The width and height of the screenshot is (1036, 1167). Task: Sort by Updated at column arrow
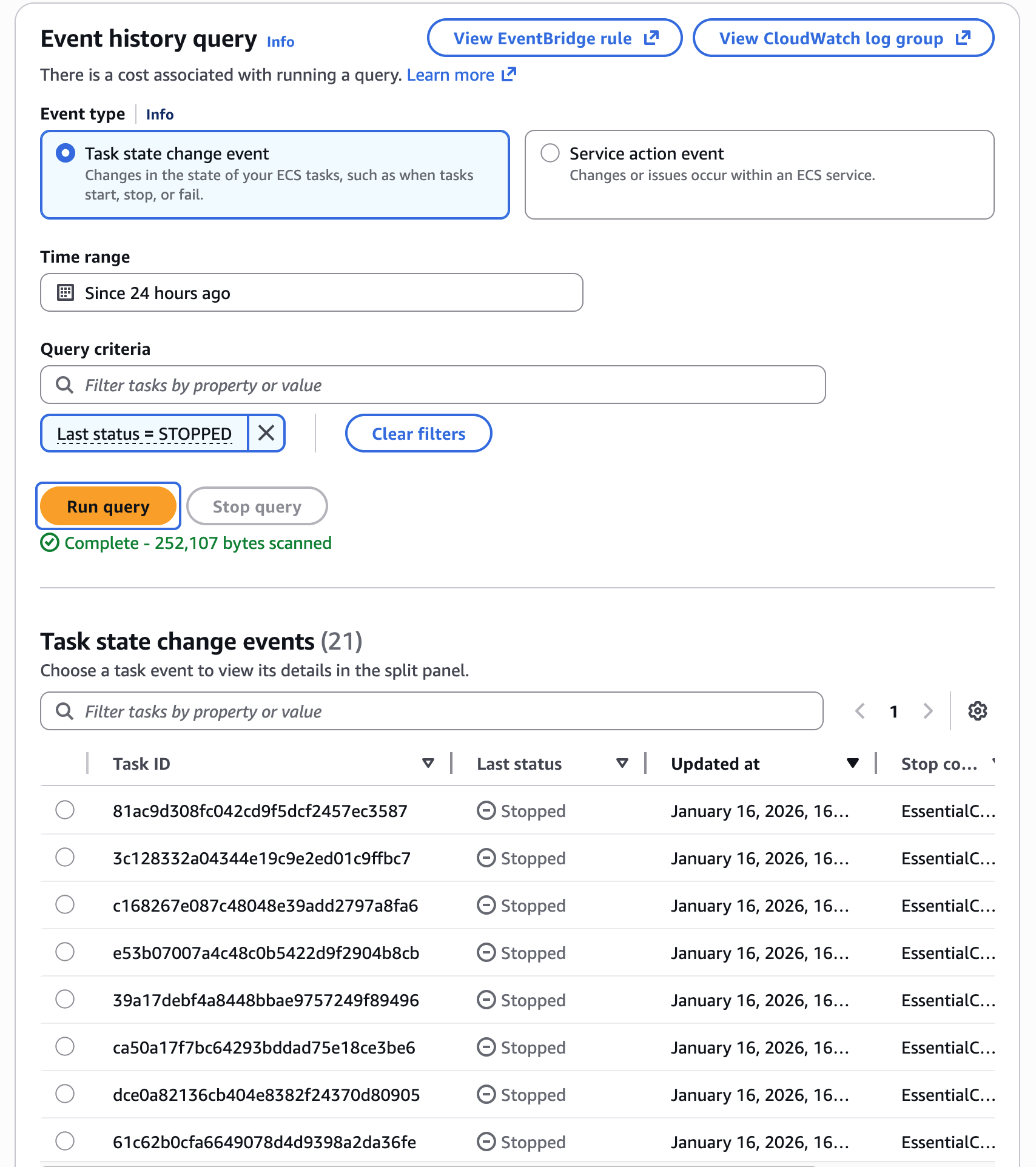coord(852,763)
